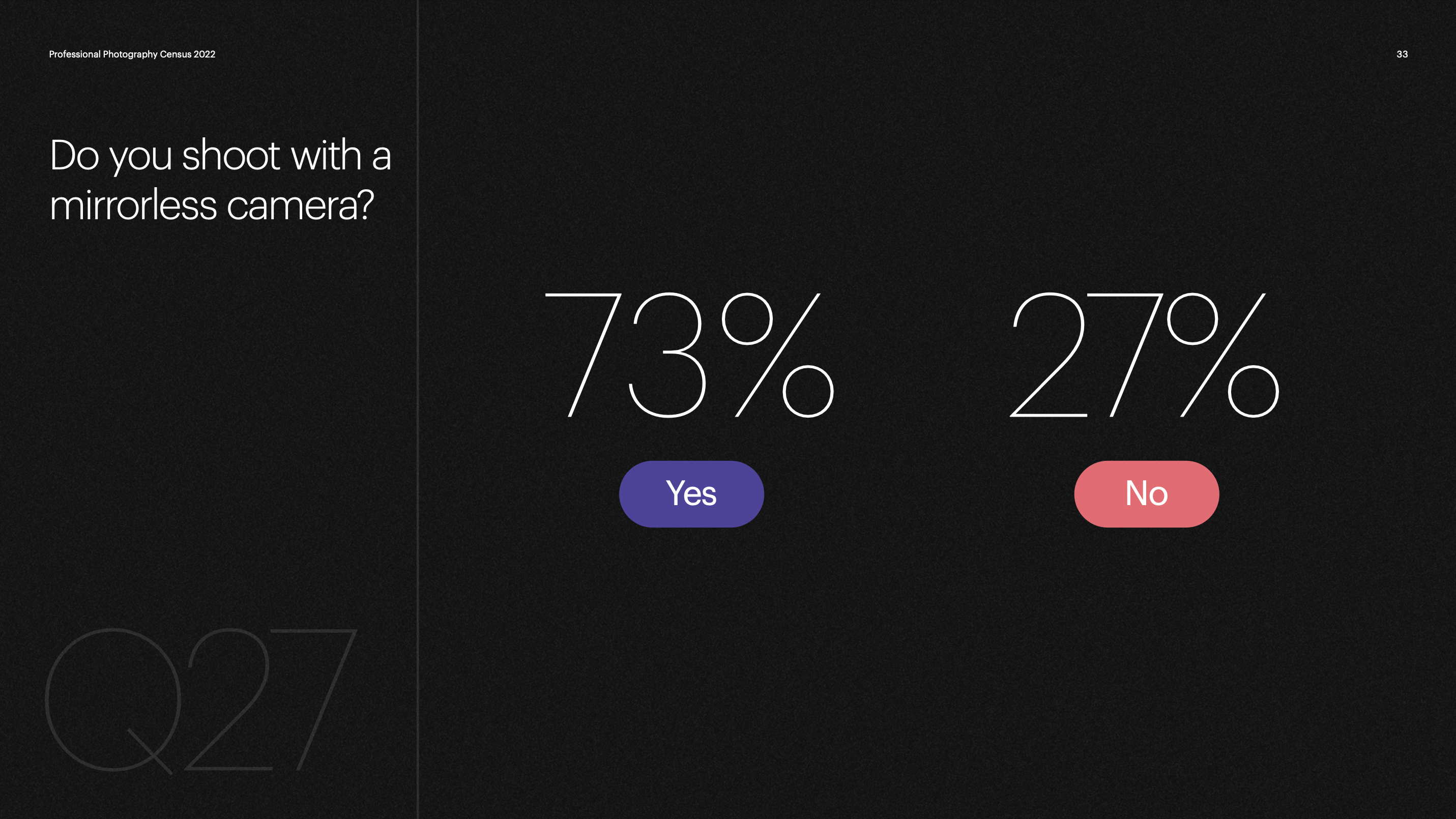Click the leading digit 2 in 27%
Screen dimensions: 1456x819
[x=1049, y=355]
